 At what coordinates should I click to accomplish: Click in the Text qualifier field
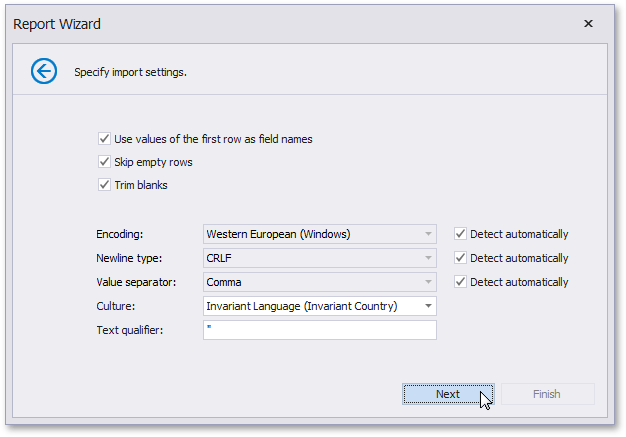coord(319,330)
